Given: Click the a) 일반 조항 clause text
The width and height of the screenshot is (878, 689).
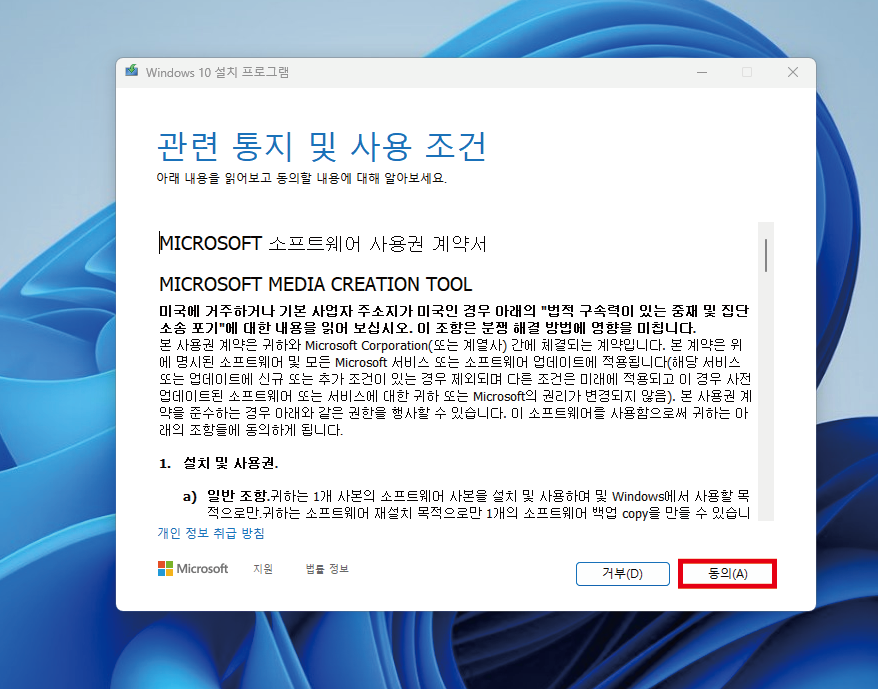Looking at the screenshot, I should (466, 504).
